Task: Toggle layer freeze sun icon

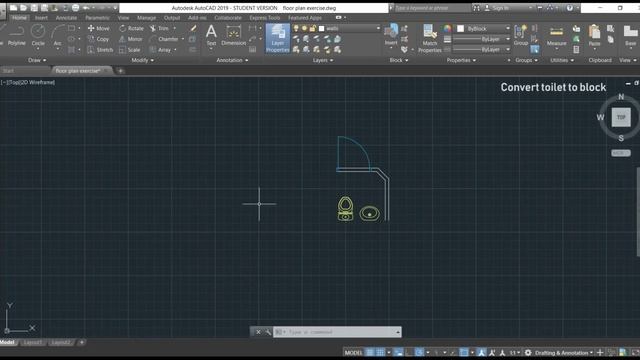Action: (x=304, y=28)
